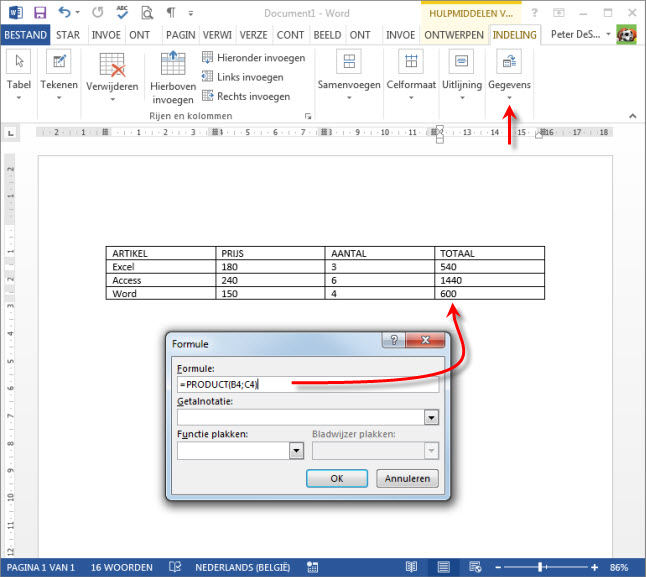The height and width of the screenshot is (577, 646).
Task: Run the spelling check ABC icon
Action: [x=122, y=12]
